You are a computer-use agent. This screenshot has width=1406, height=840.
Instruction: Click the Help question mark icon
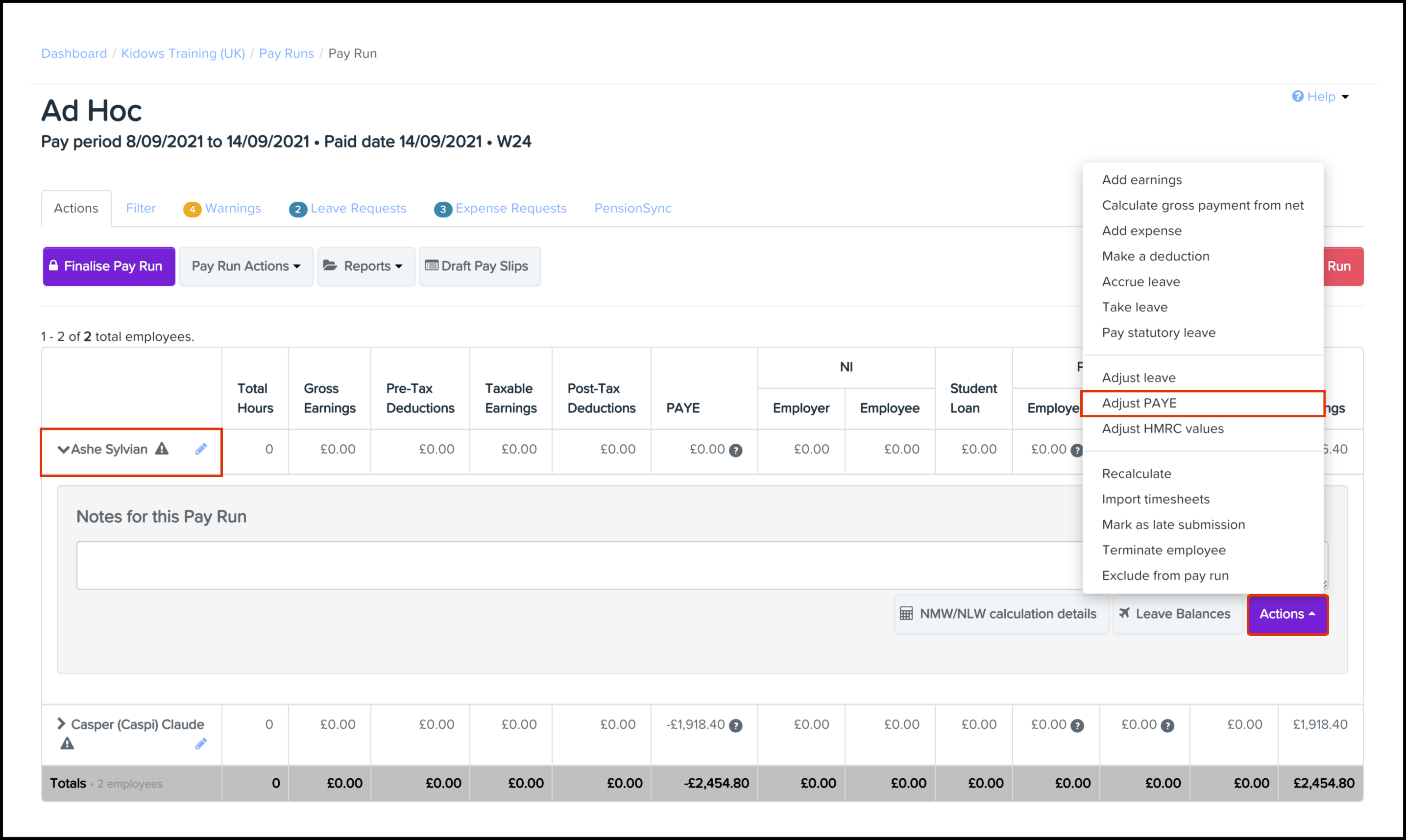(x=1297, y=96)
